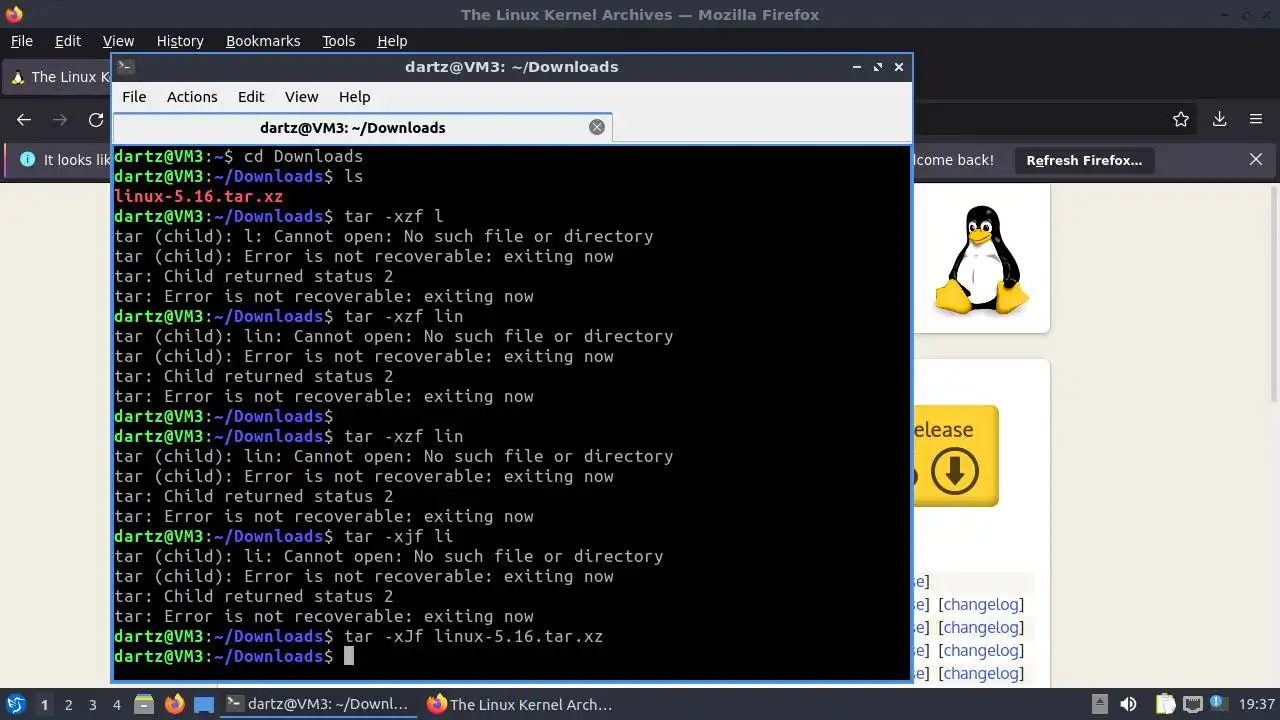The width and height of the screenshot is (1280, 720).
Task: Click the clock showing 19:37
Action: click(x=1257, y=704)
